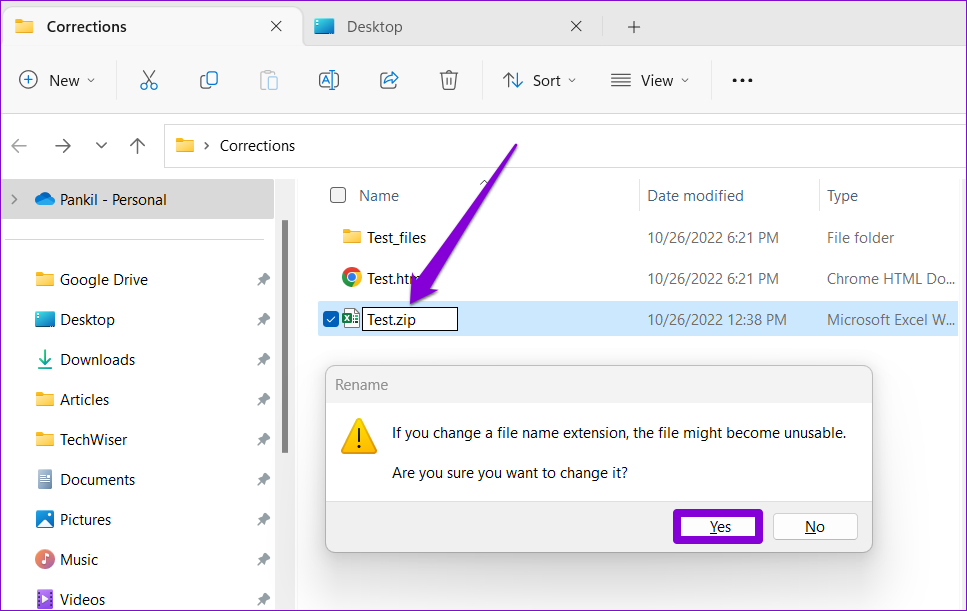The height and width of the screenshot is (611, 967).
Task: Click Yes in the Rename dialog
Action: point(718,527)
